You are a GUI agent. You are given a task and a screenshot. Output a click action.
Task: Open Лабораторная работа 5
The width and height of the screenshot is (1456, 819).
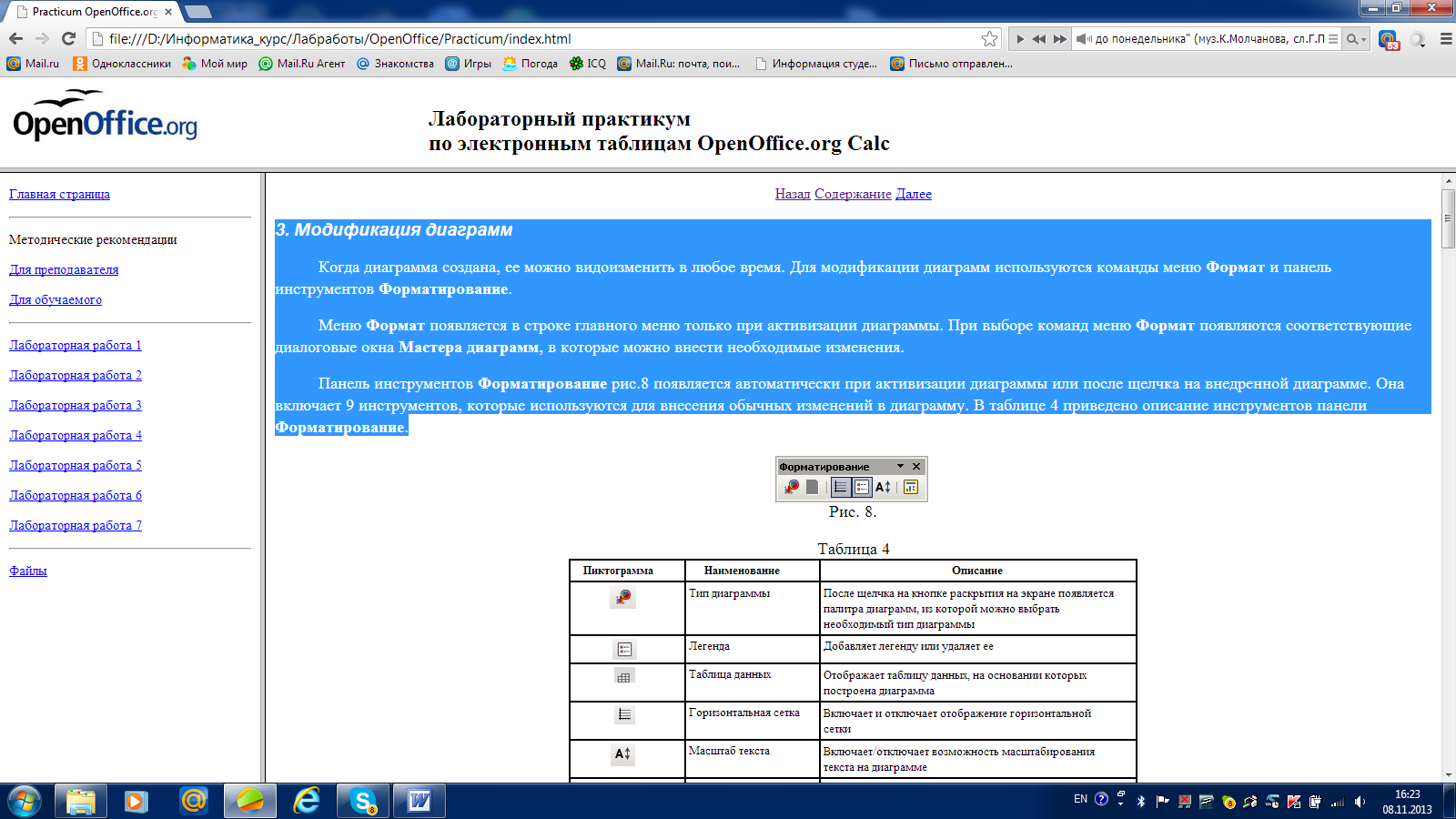pyautogui.click(x=76, y=465)
